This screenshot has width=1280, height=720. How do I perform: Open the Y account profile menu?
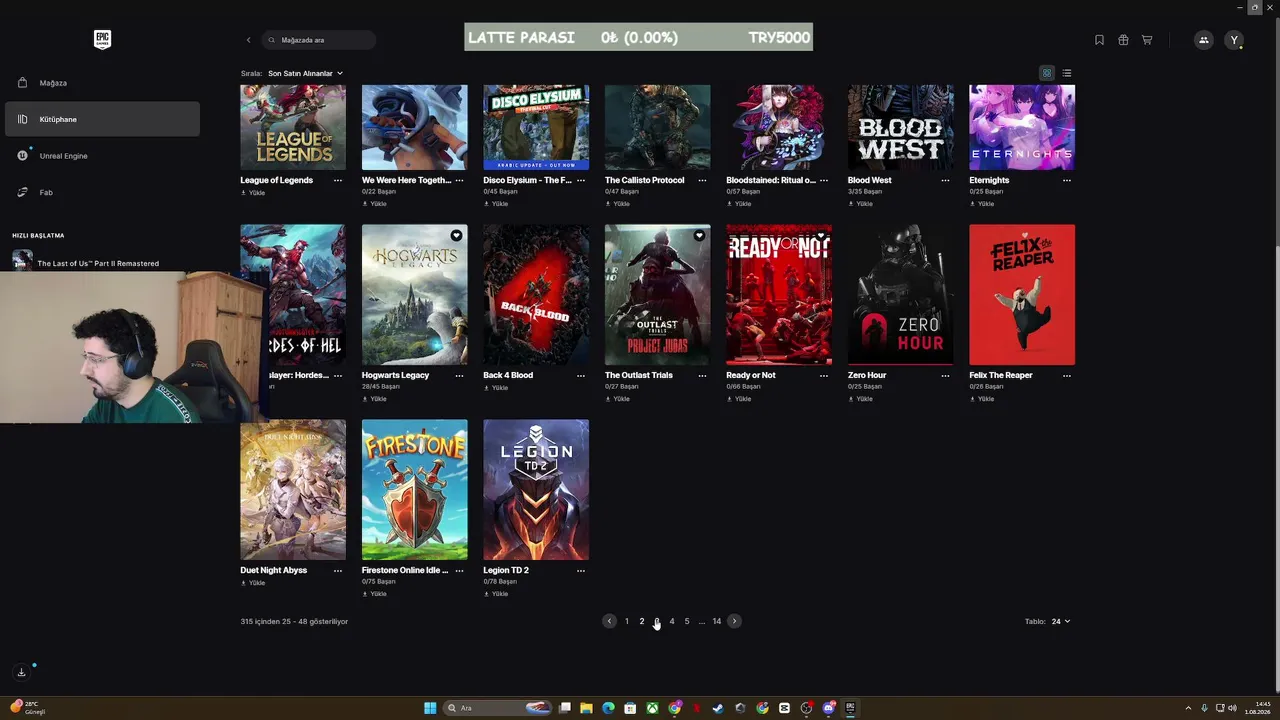coord(1235,40)
